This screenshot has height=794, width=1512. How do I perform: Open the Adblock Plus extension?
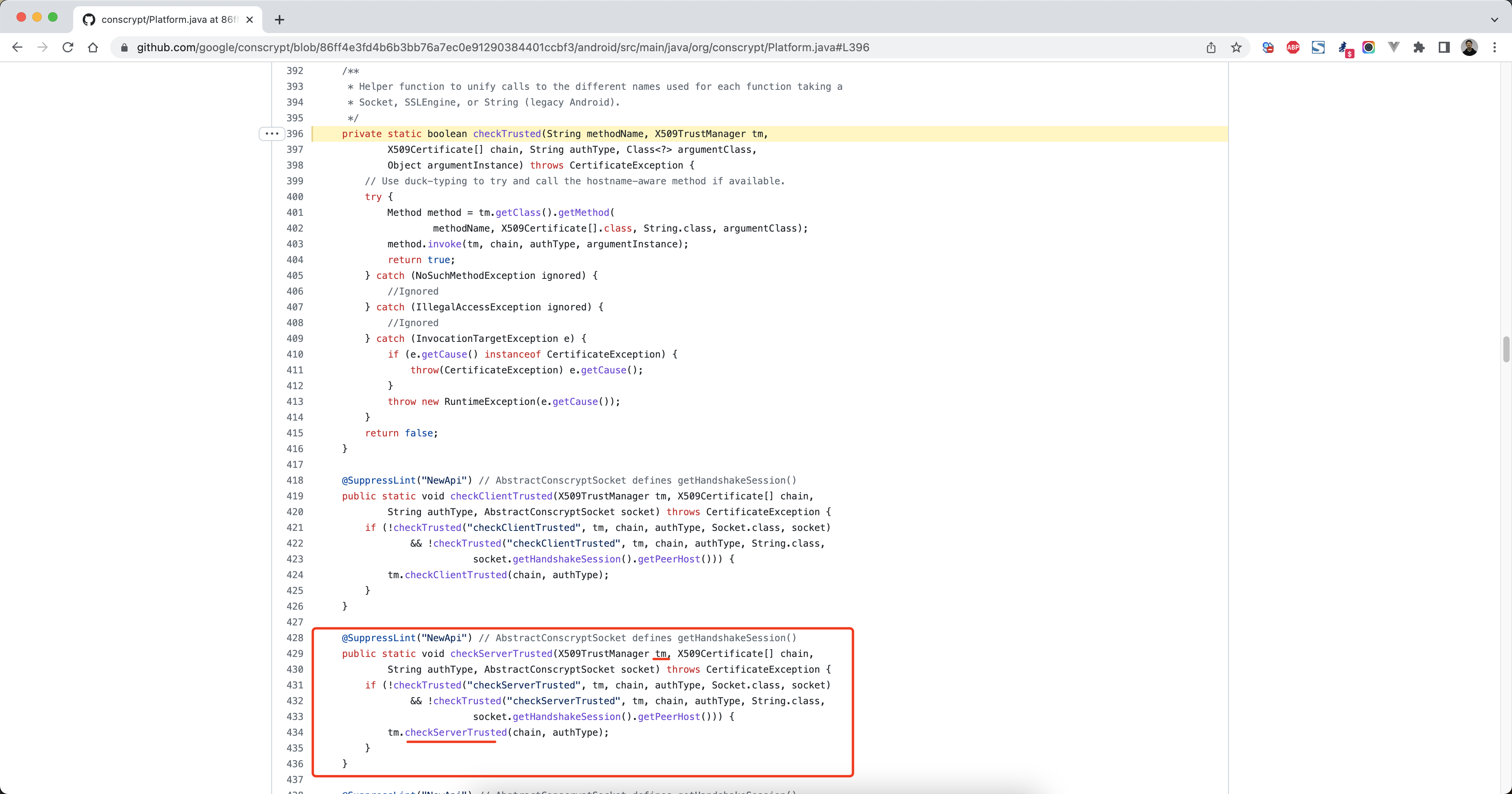point(1292,48)
